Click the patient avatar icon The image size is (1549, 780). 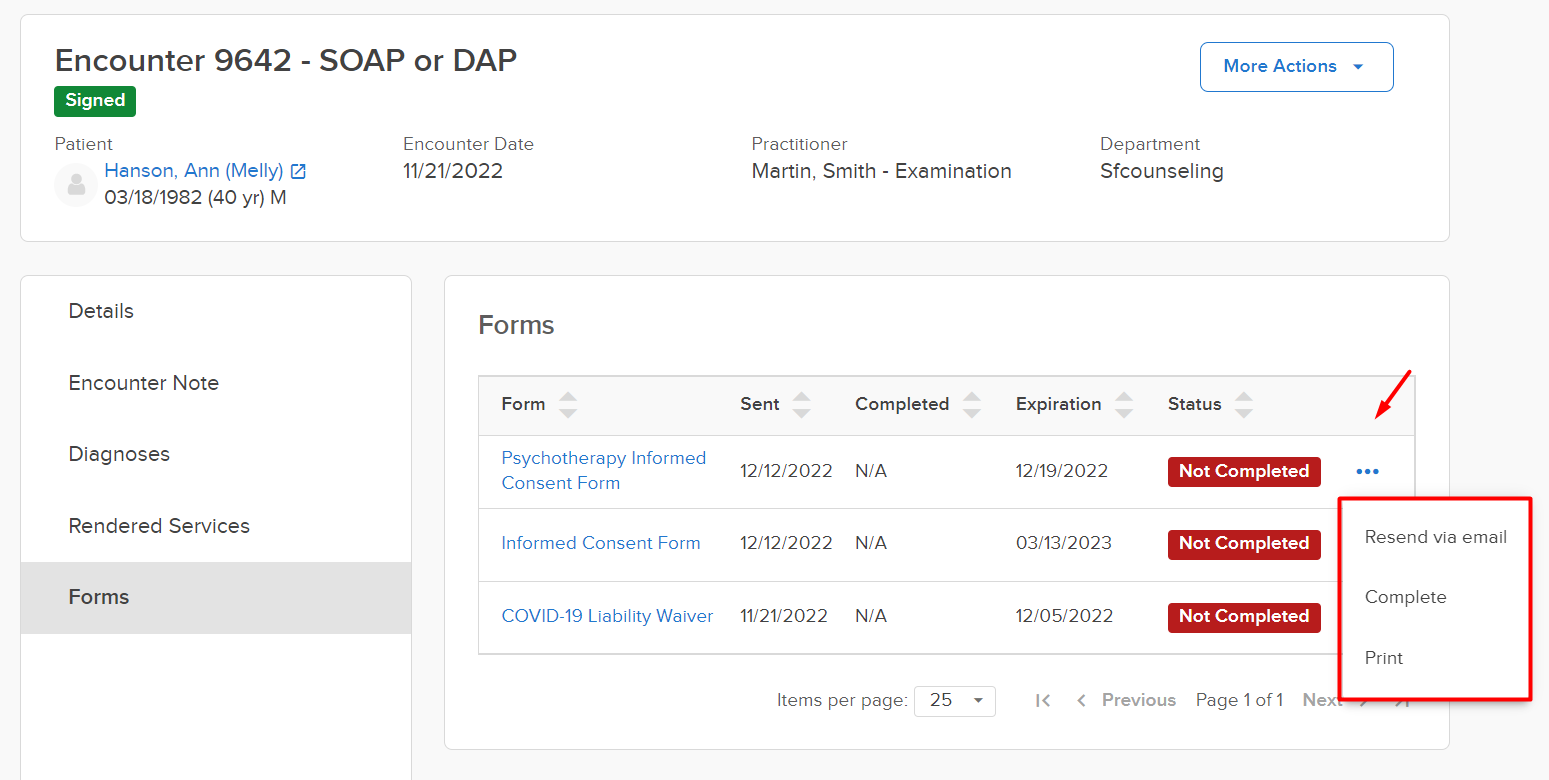(76, 185)
